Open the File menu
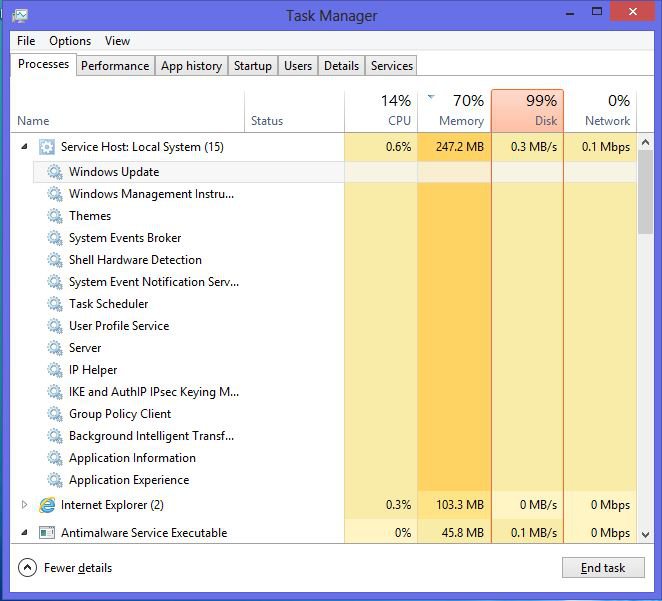This screenshot has width=662, height=601. pyautogui.click(x=26, y=41)
